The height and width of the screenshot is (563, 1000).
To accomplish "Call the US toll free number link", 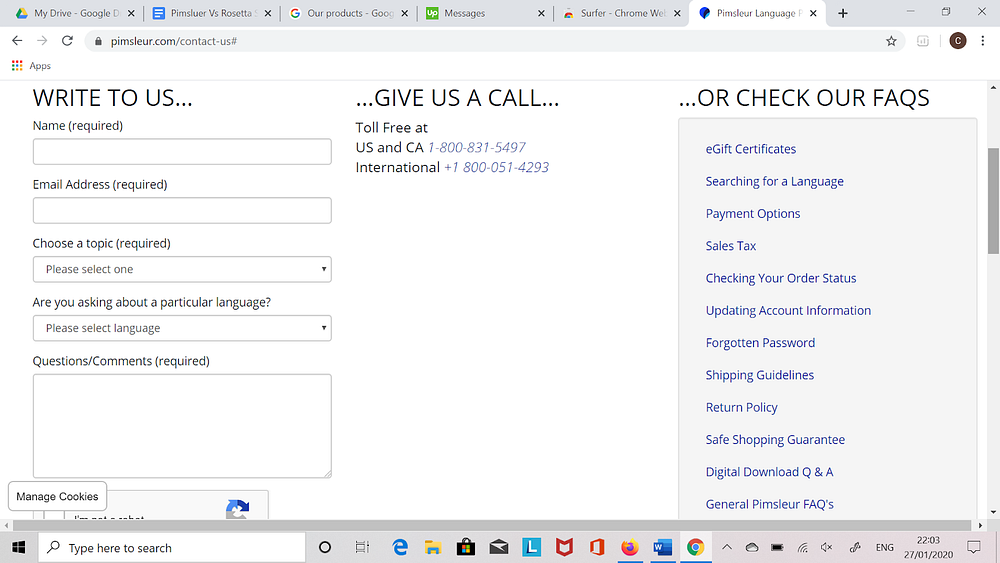I will 476,147.
